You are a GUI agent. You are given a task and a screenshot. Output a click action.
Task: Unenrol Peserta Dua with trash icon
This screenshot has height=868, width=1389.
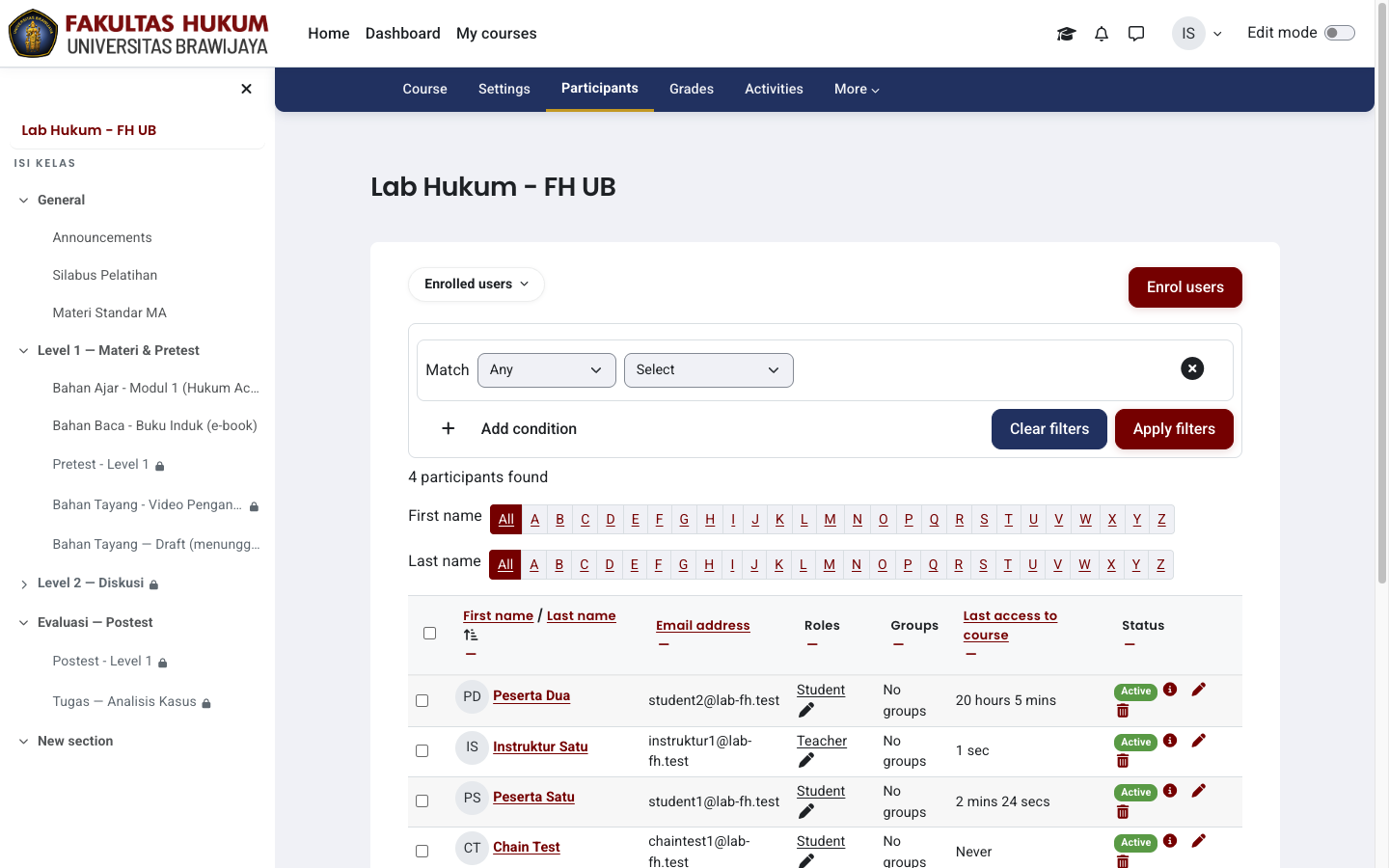(x=1123, y=712)
